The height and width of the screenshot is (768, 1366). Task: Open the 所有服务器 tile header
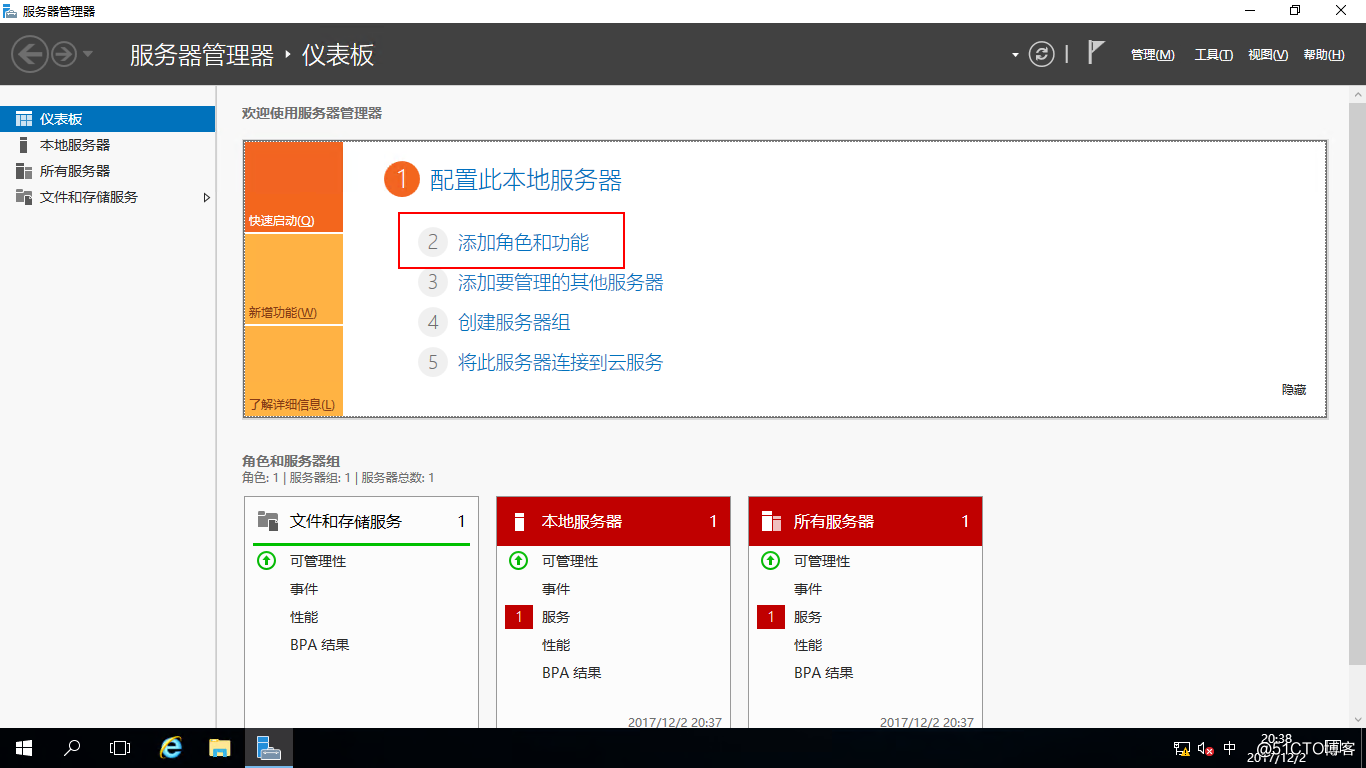point(865,521)
